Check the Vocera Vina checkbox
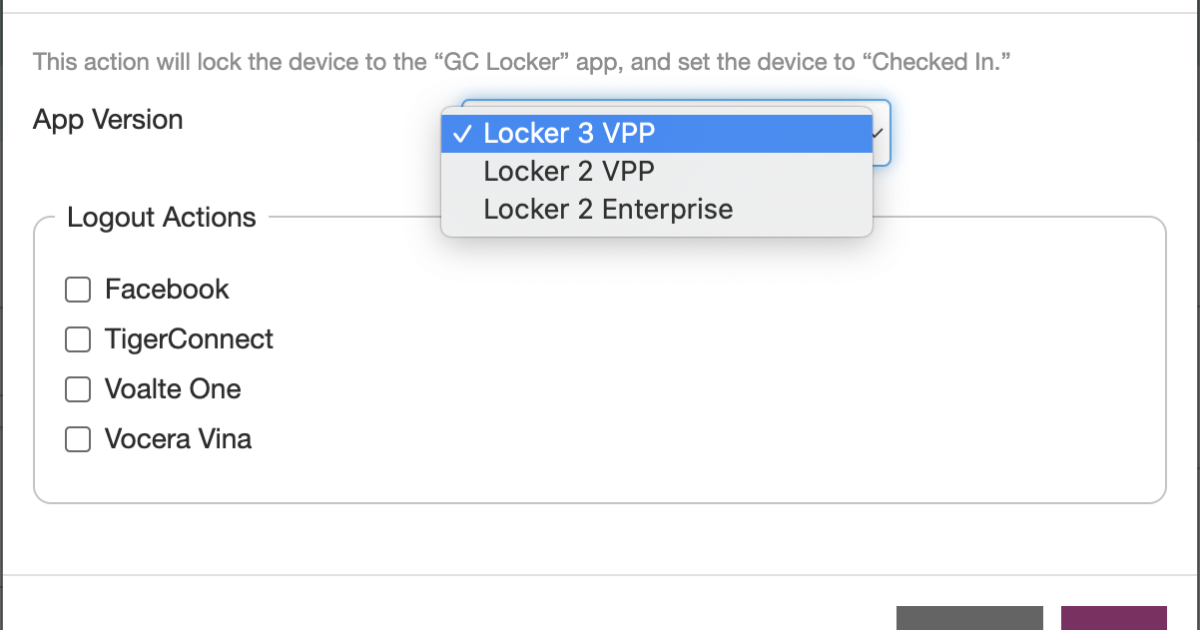 click(x=77, y=439)
